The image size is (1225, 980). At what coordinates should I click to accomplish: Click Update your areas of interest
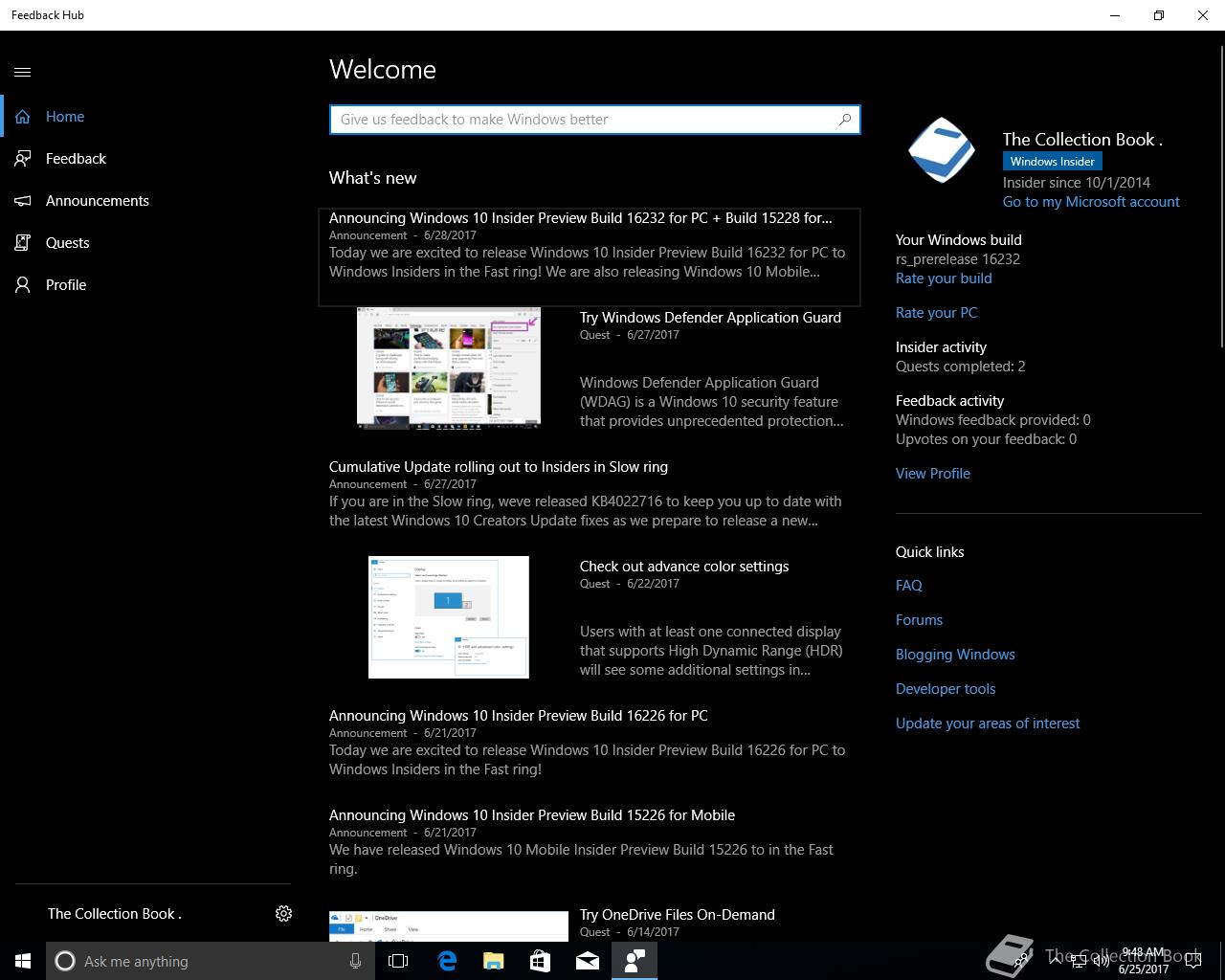click(988, 724)
